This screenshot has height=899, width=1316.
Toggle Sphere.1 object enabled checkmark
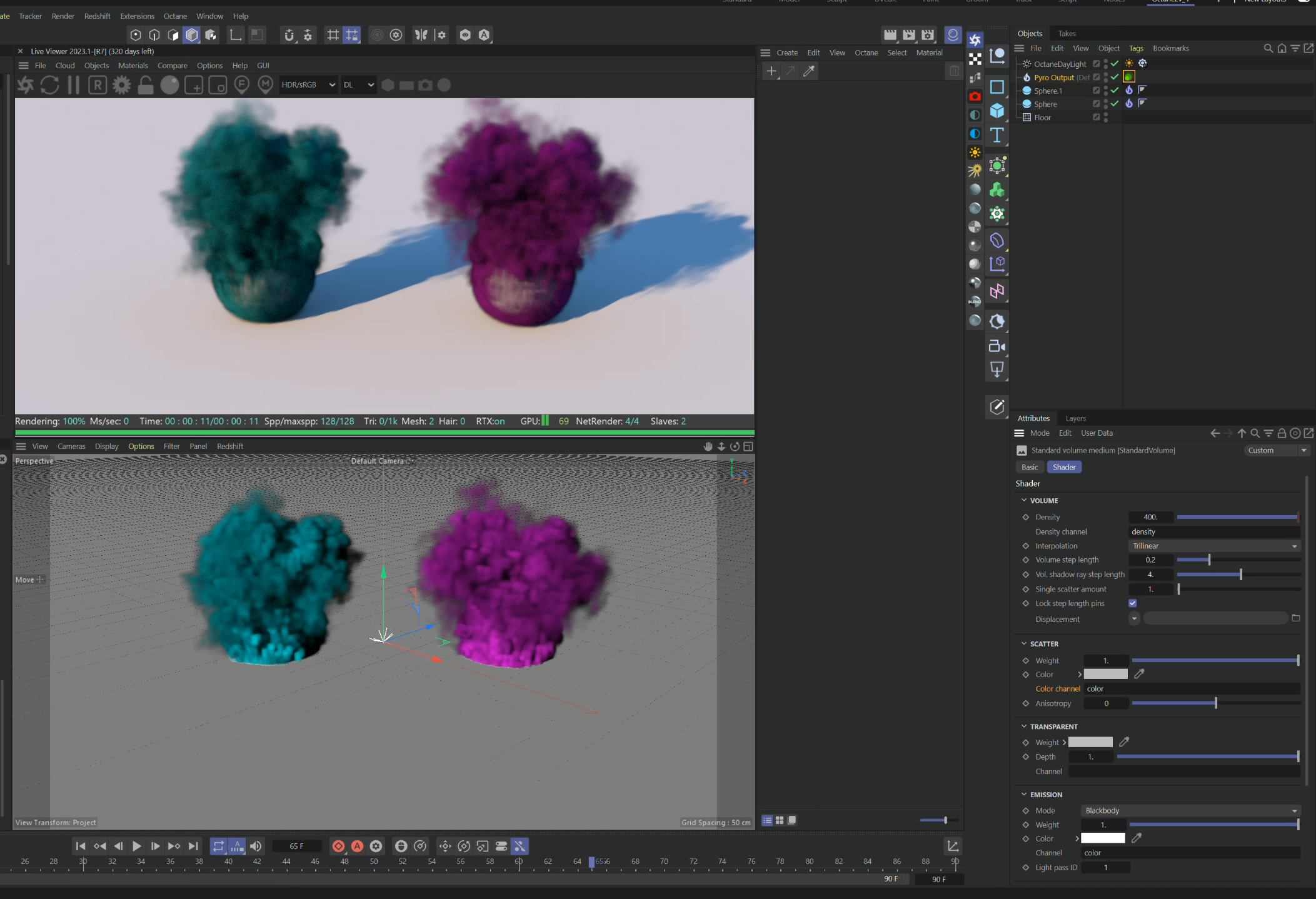1115,91
